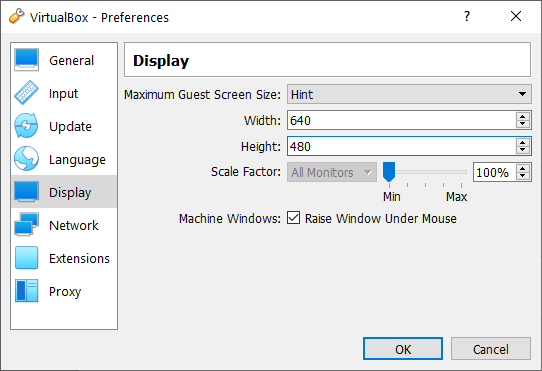Select the Language section
542x371 pixels.
[x=64, y=159]
